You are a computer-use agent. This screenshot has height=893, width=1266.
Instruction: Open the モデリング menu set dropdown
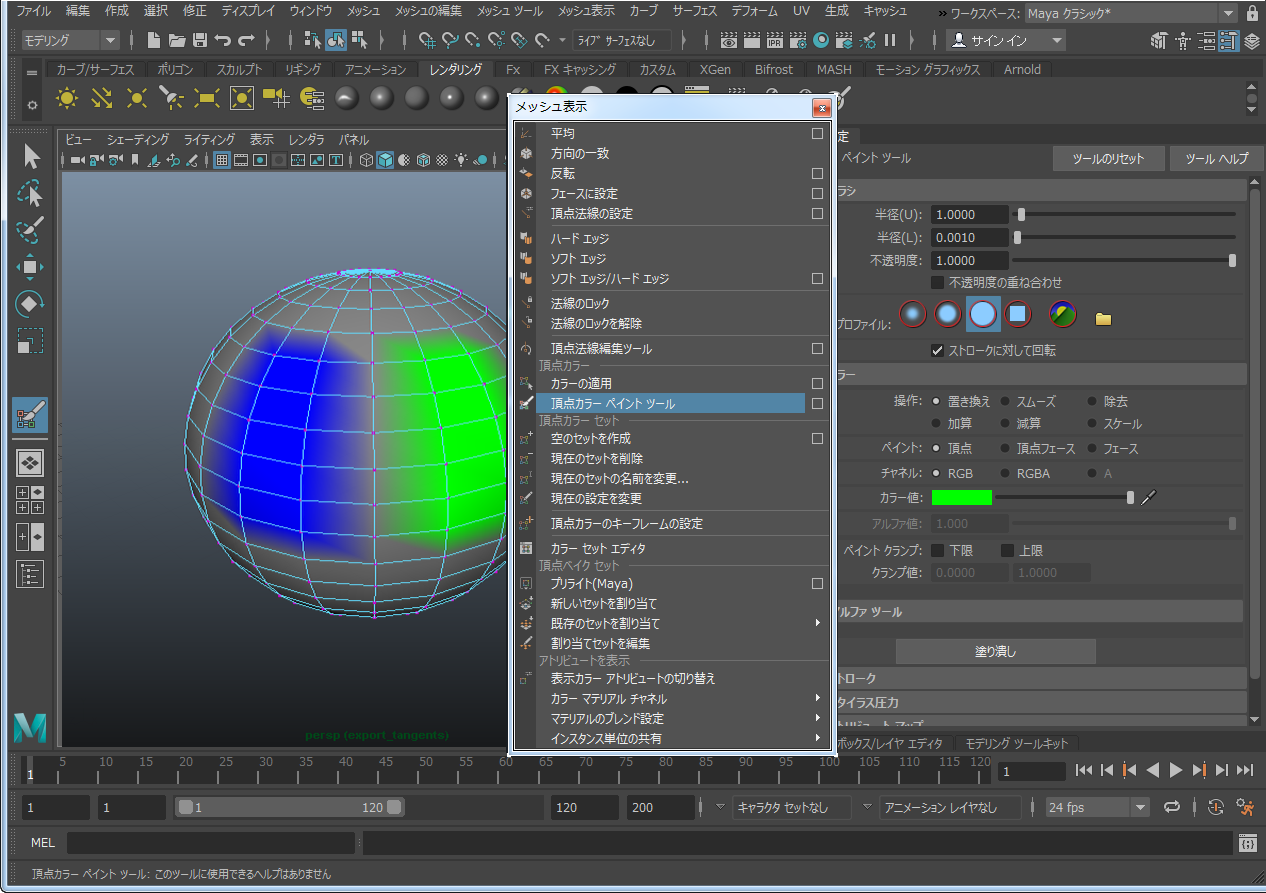coord(70,41)
